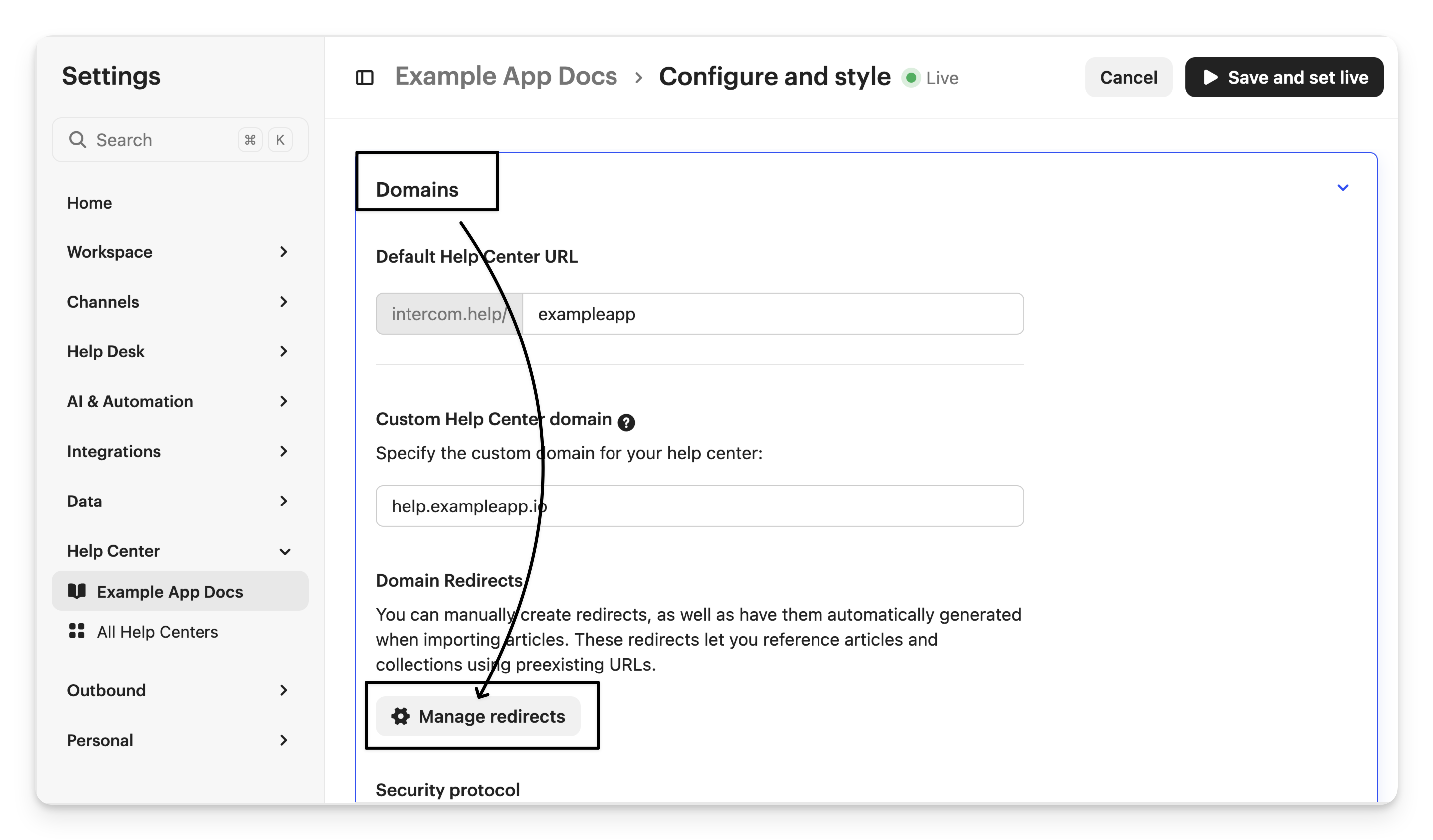Viewport: 1433px width, 840px height.
Task: Click the Example App Docs book icon
Action: (x=77, y=591)
